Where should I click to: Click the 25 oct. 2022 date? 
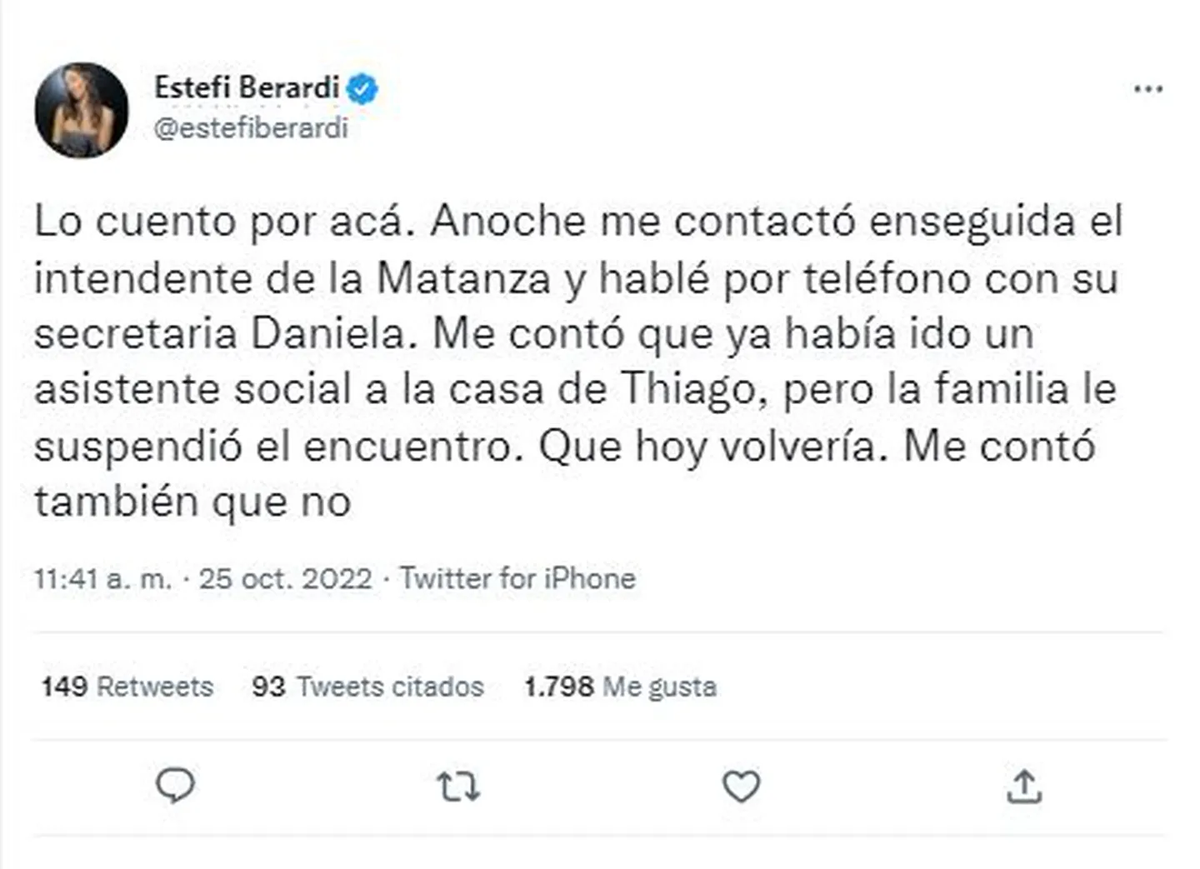point(286,579)
